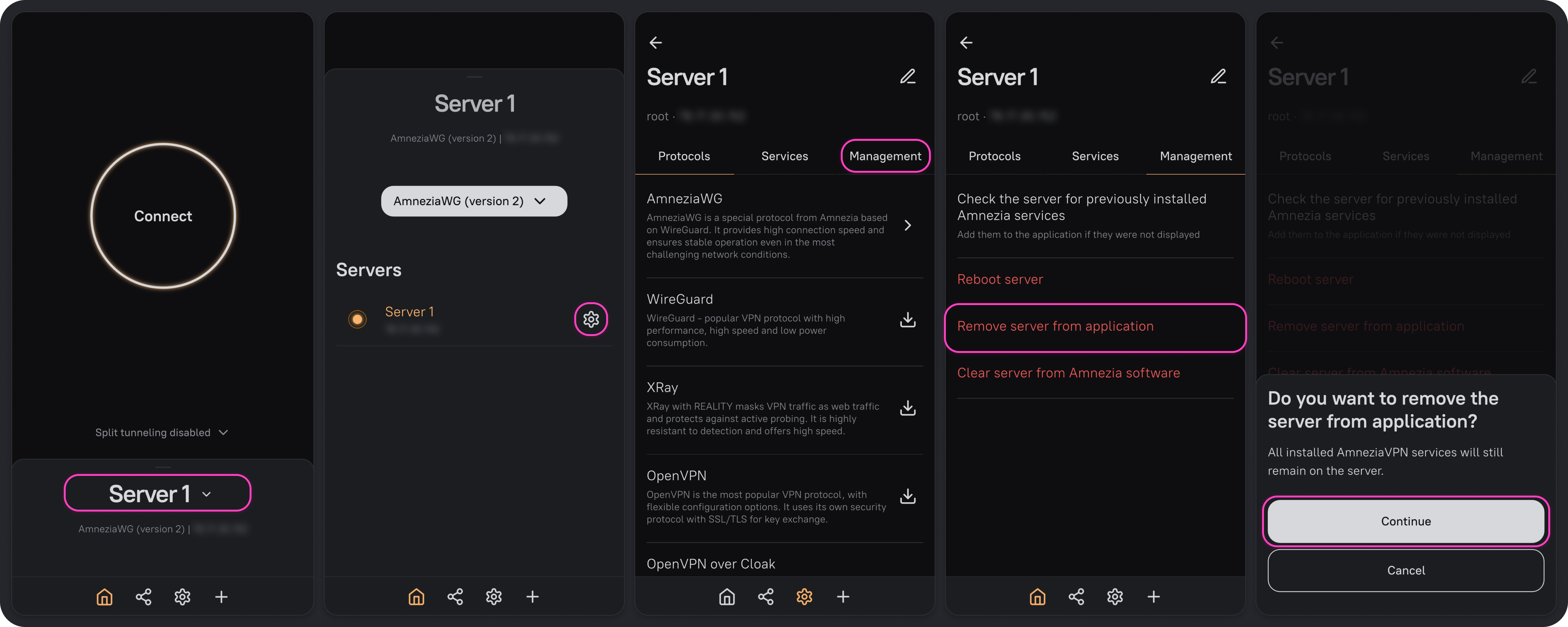Screen dimensions: 1568x627
Task: Choose Remove server from application
Action: (x=1095, y=327)
